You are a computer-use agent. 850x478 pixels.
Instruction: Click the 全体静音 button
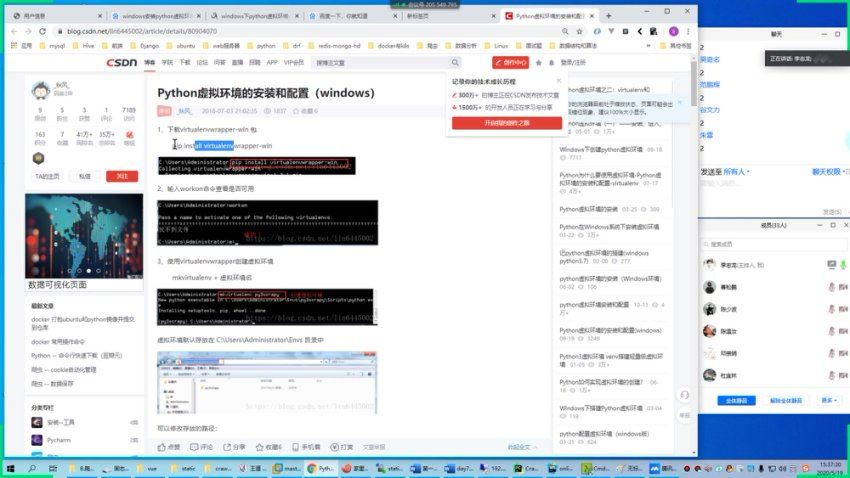pos(736,401)
